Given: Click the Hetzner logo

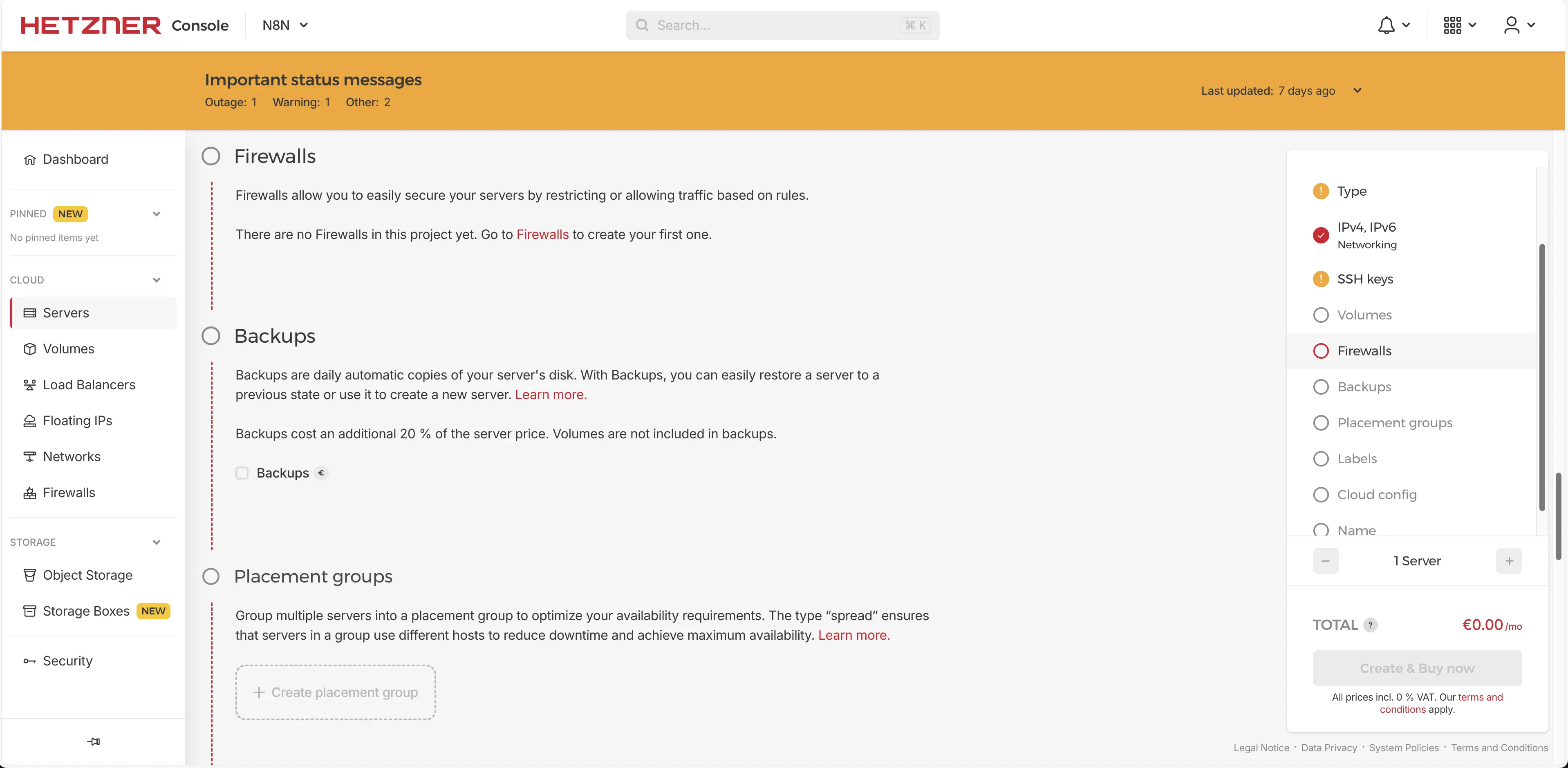Looking at the screenshot, I should tap(91, 26).
